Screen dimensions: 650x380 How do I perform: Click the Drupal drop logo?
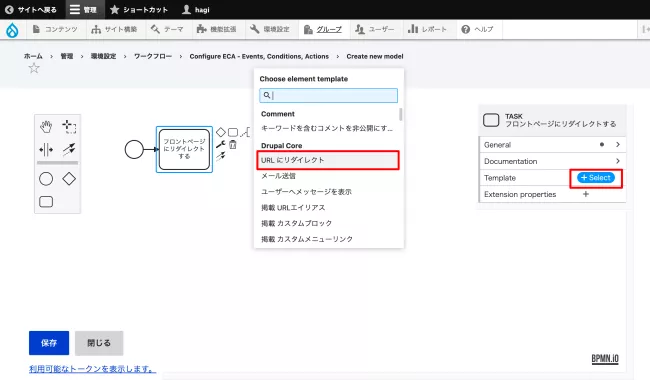12,30
